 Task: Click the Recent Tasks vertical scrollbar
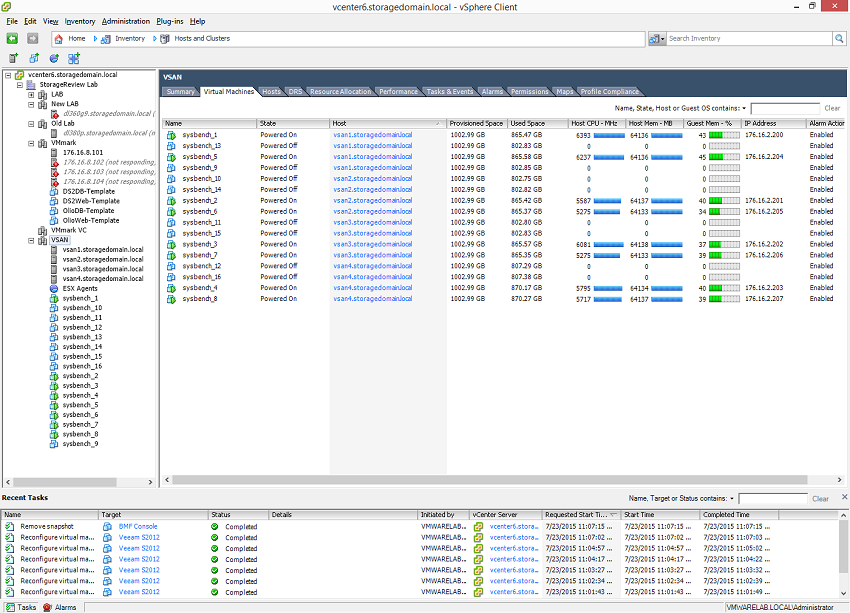pyautogui.click(x=843, y=546)
